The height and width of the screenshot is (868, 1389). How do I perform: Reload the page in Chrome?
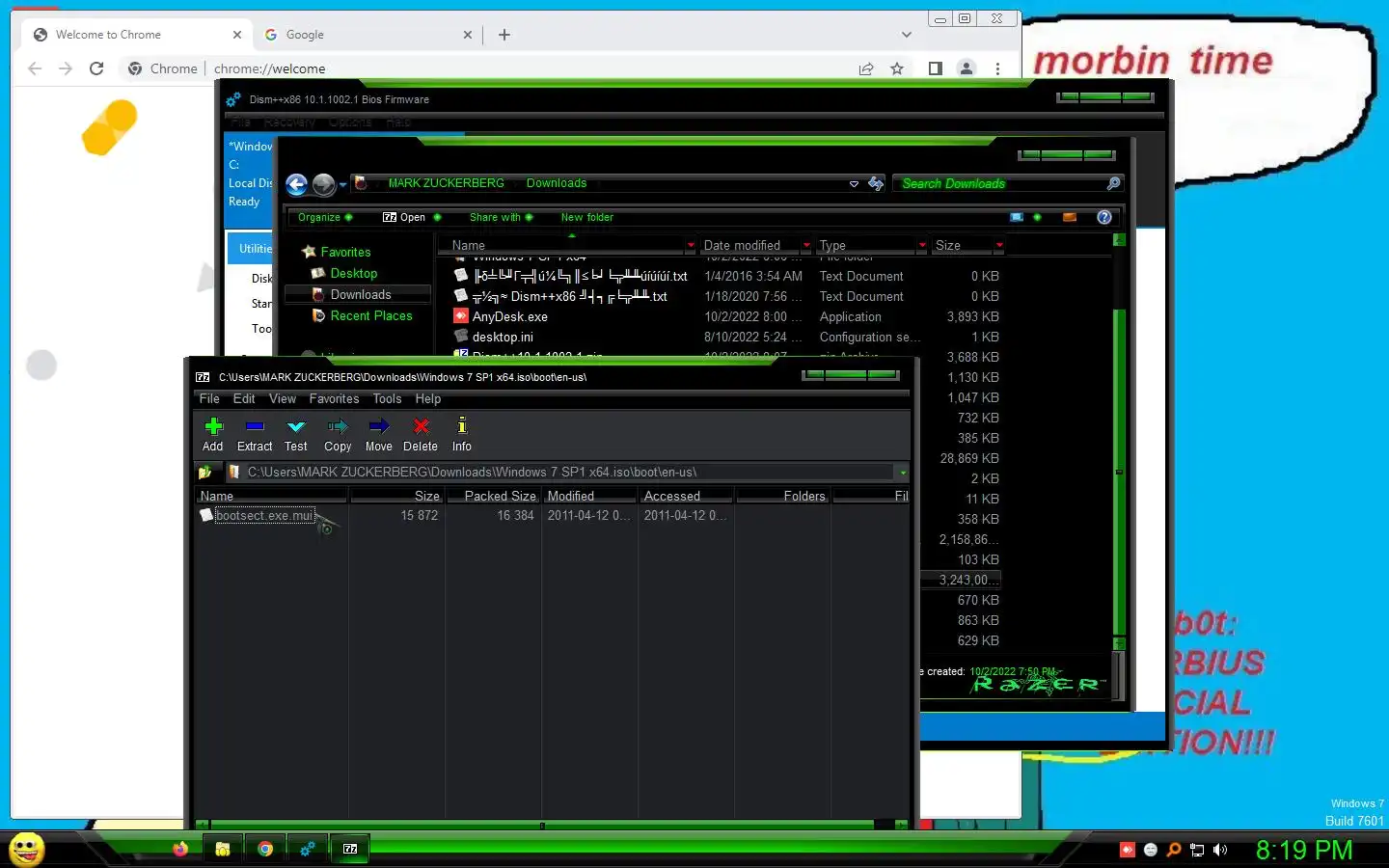pyautogui.click(x=96, y=68)
